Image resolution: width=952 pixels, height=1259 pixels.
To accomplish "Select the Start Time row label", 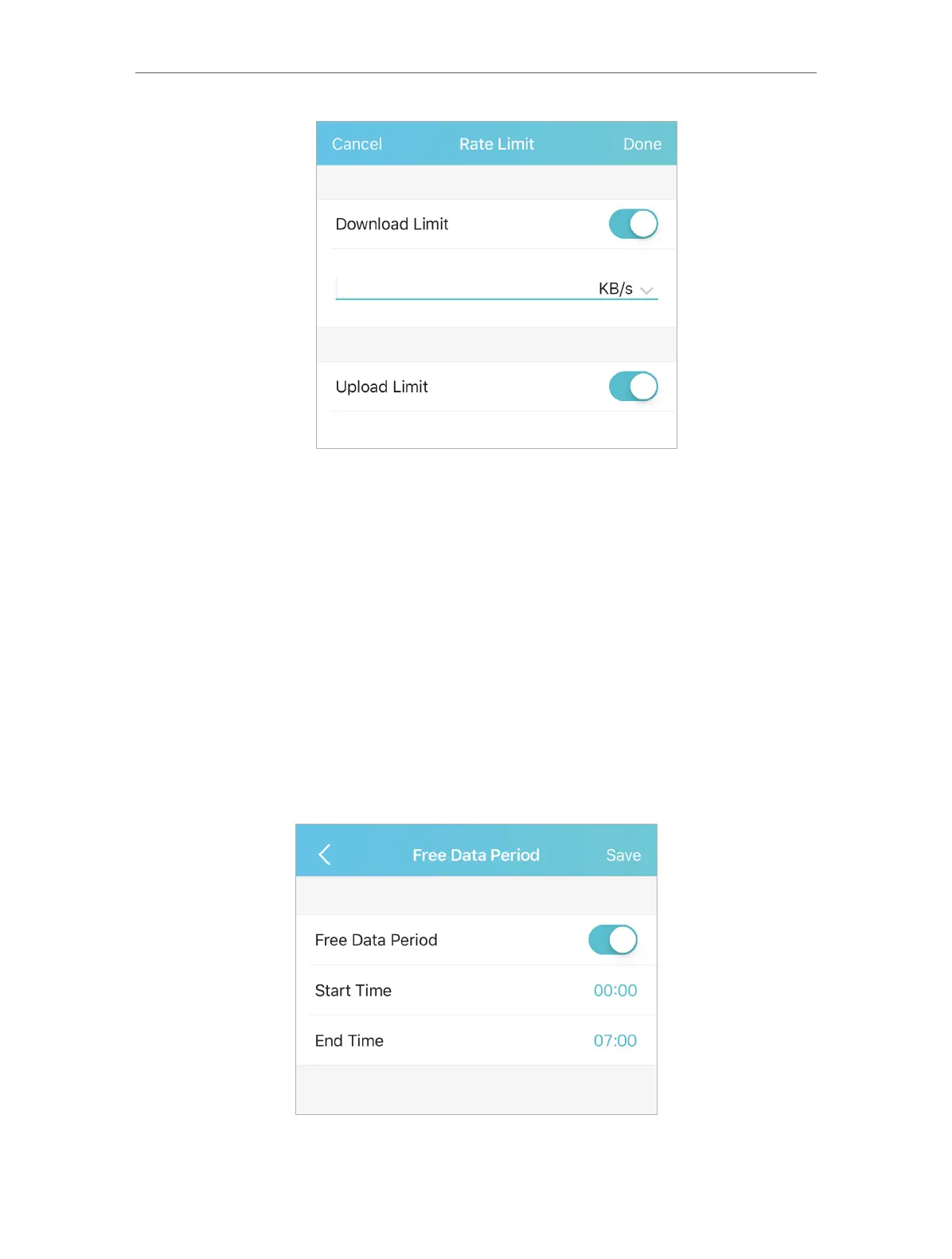I will point(353,991).
